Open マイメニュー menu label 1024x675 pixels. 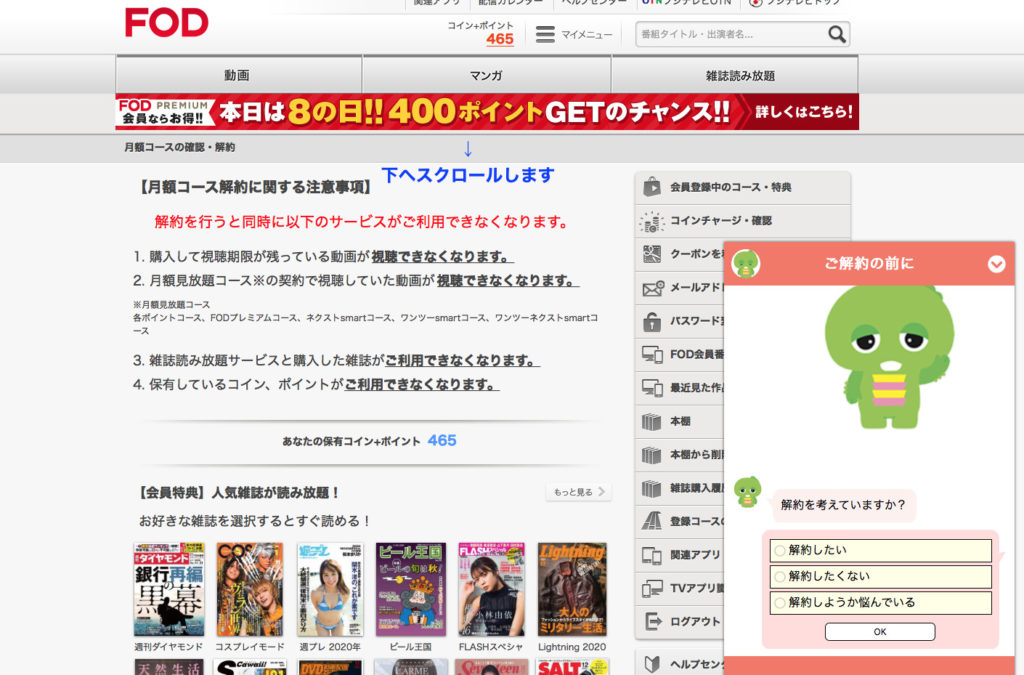coord(587,35)
